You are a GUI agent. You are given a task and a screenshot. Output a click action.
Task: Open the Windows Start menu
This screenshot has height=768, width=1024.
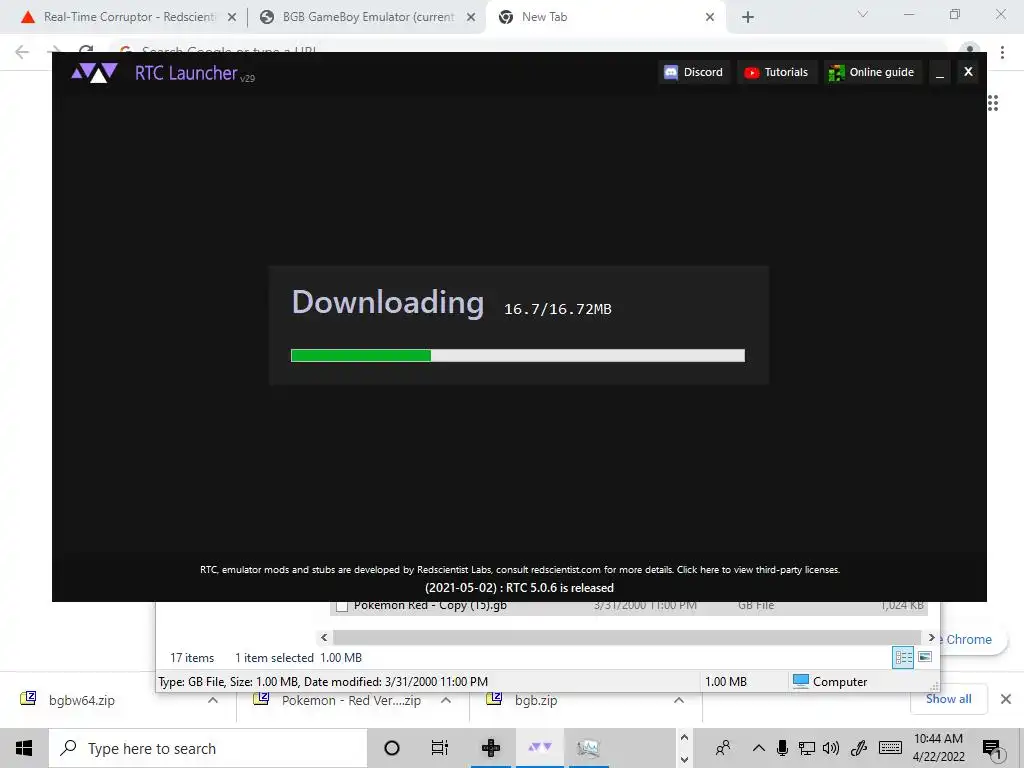pos(24,748)
